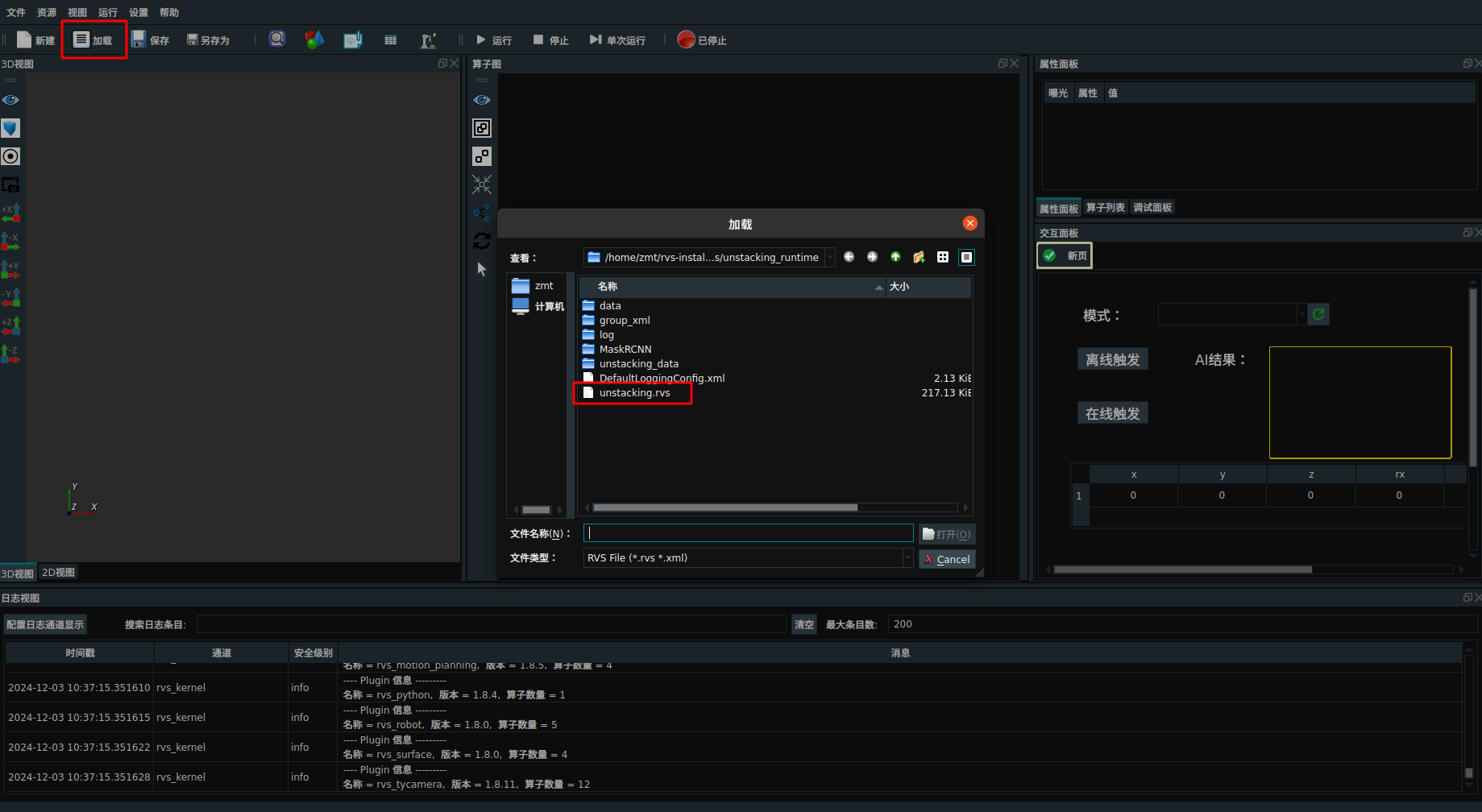The image size is (1482, 812).
Task: Click the blue shield icon in 3D view sidebar
Action: (10, 128)
